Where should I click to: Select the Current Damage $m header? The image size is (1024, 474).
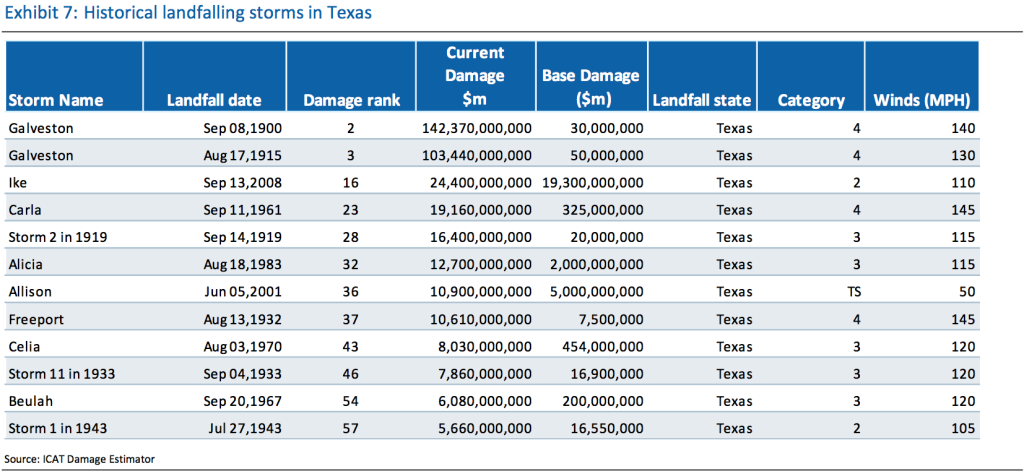pos(475,76)
